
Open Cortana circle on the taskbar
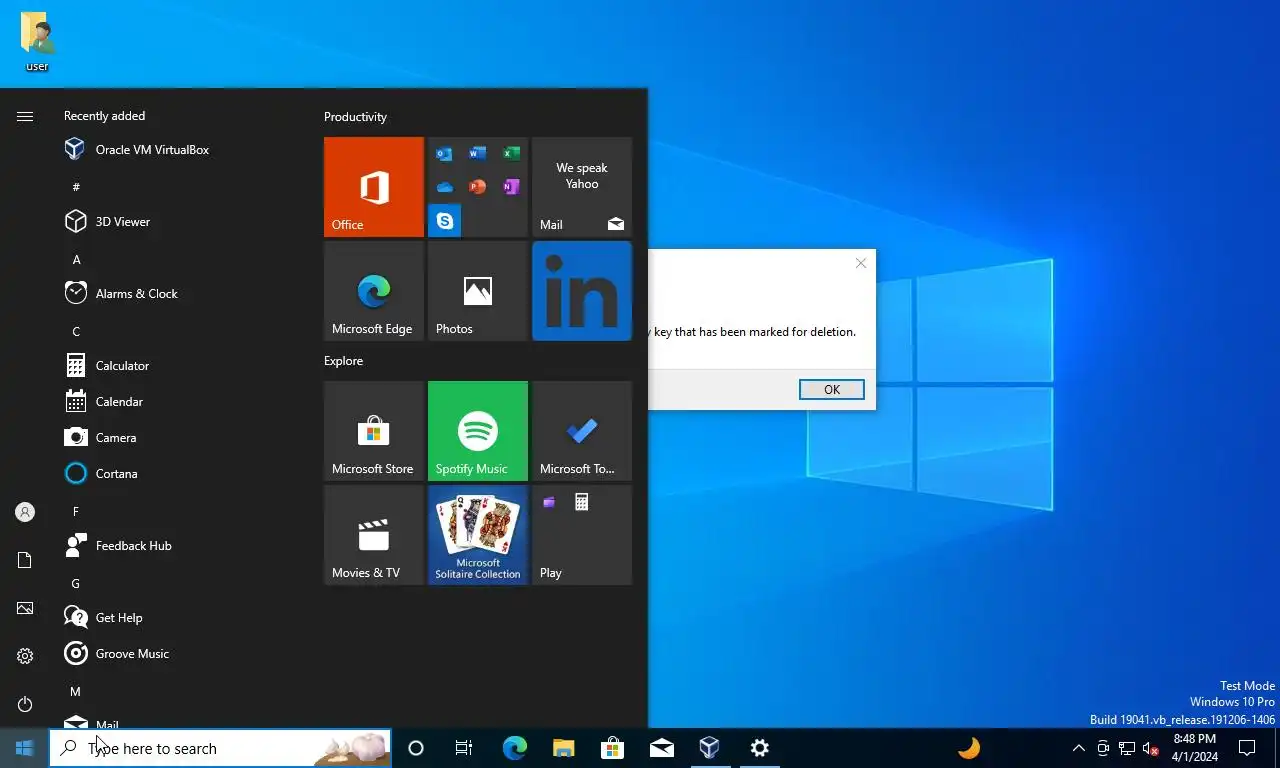click(416, 748)
